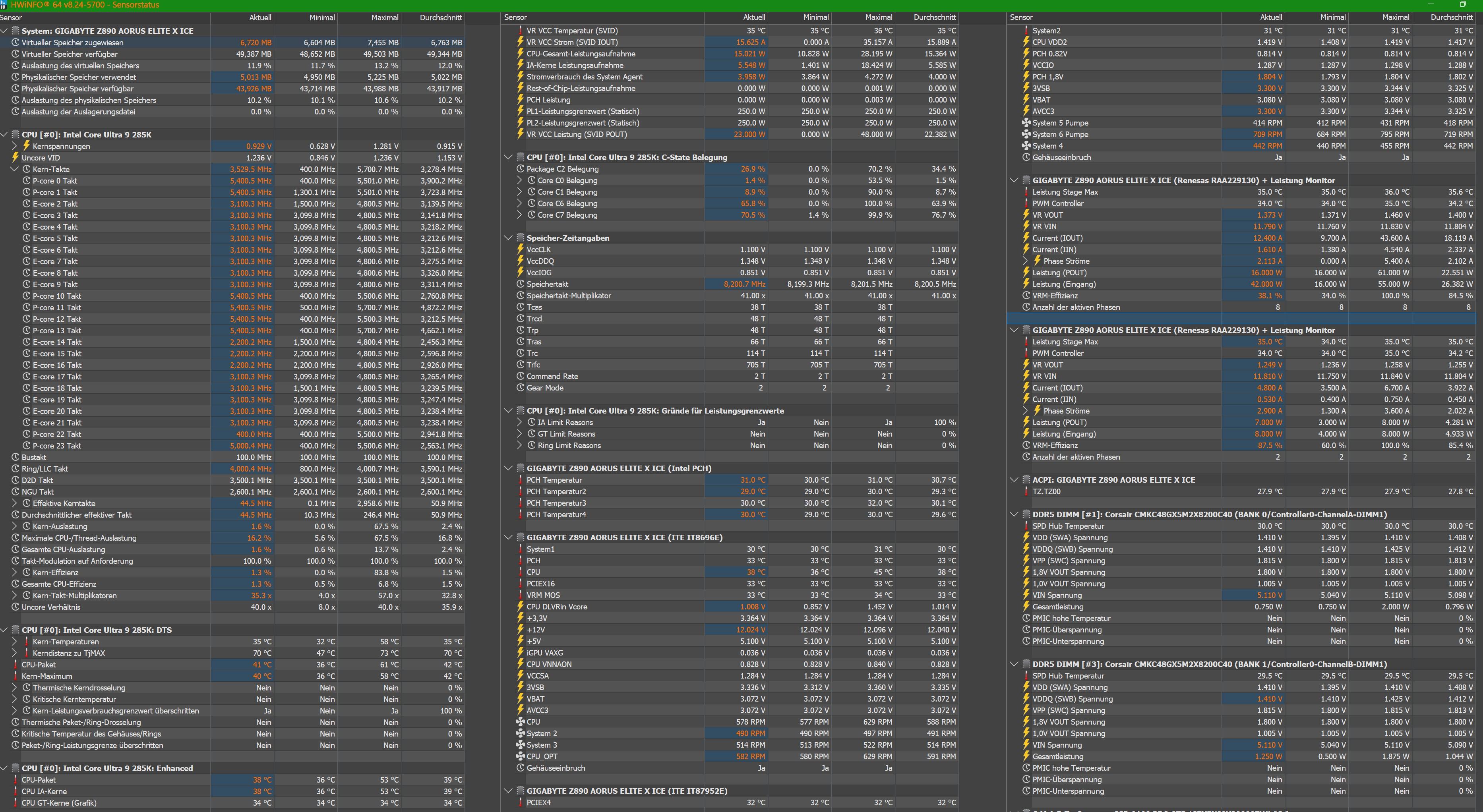Click the lightning icon beside Uncore VID
Image resolution: width=1483 pixels, height=812 pixels.
click(15, 158)
